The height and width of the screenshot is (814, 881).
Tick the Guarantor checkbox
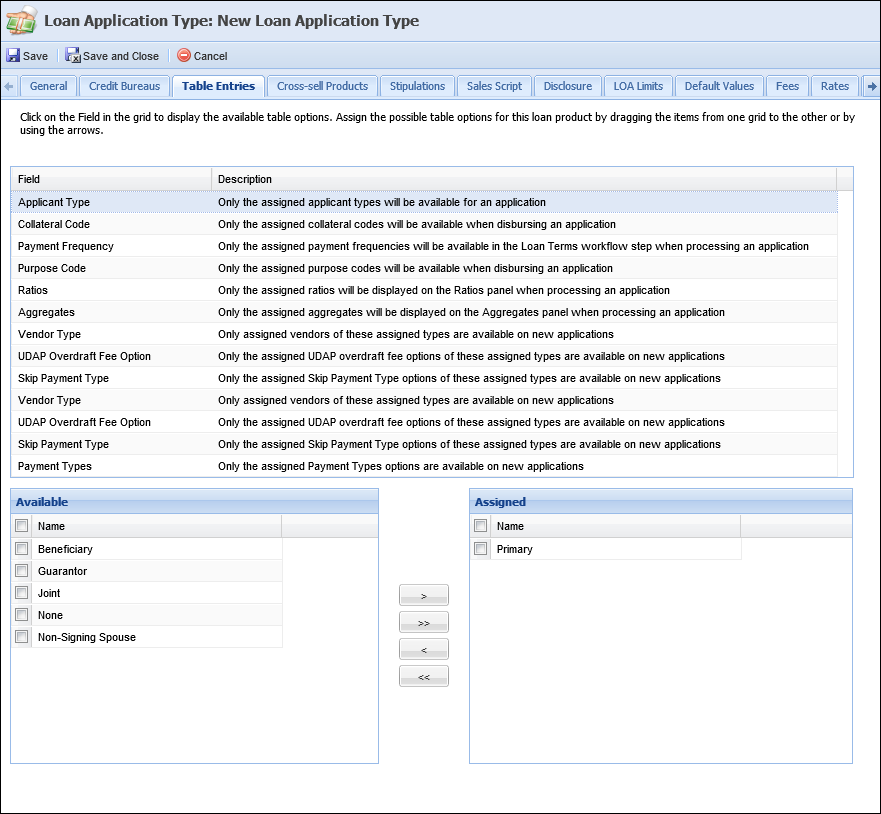pos(22,571)
